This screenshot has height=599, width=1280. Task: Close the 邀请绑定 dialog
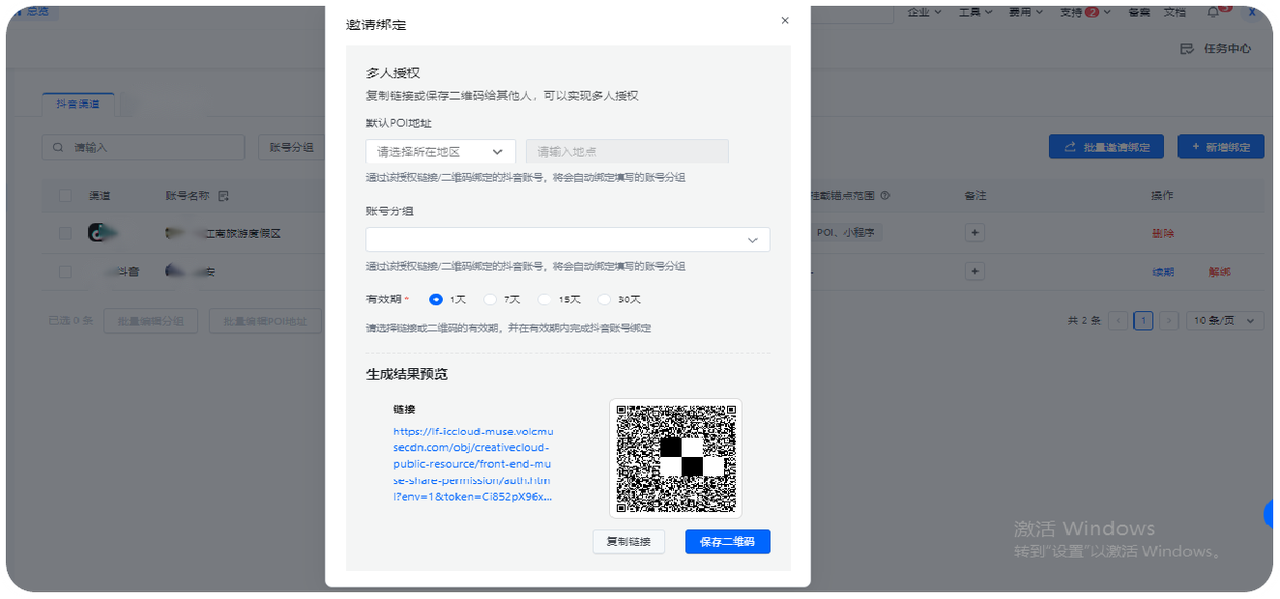point(785,20)
